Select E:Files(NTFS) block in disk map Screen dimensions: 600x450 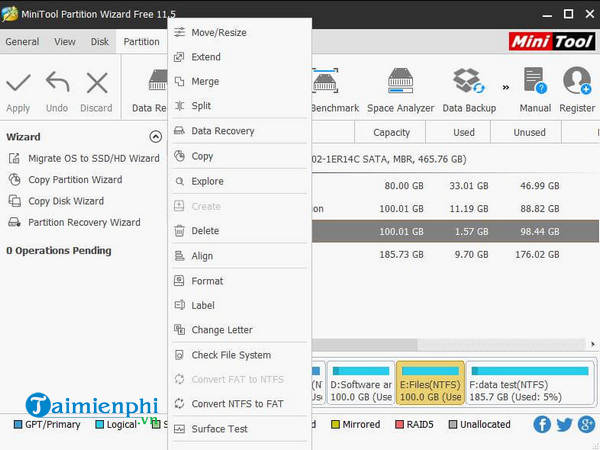[x=430, y=383]
